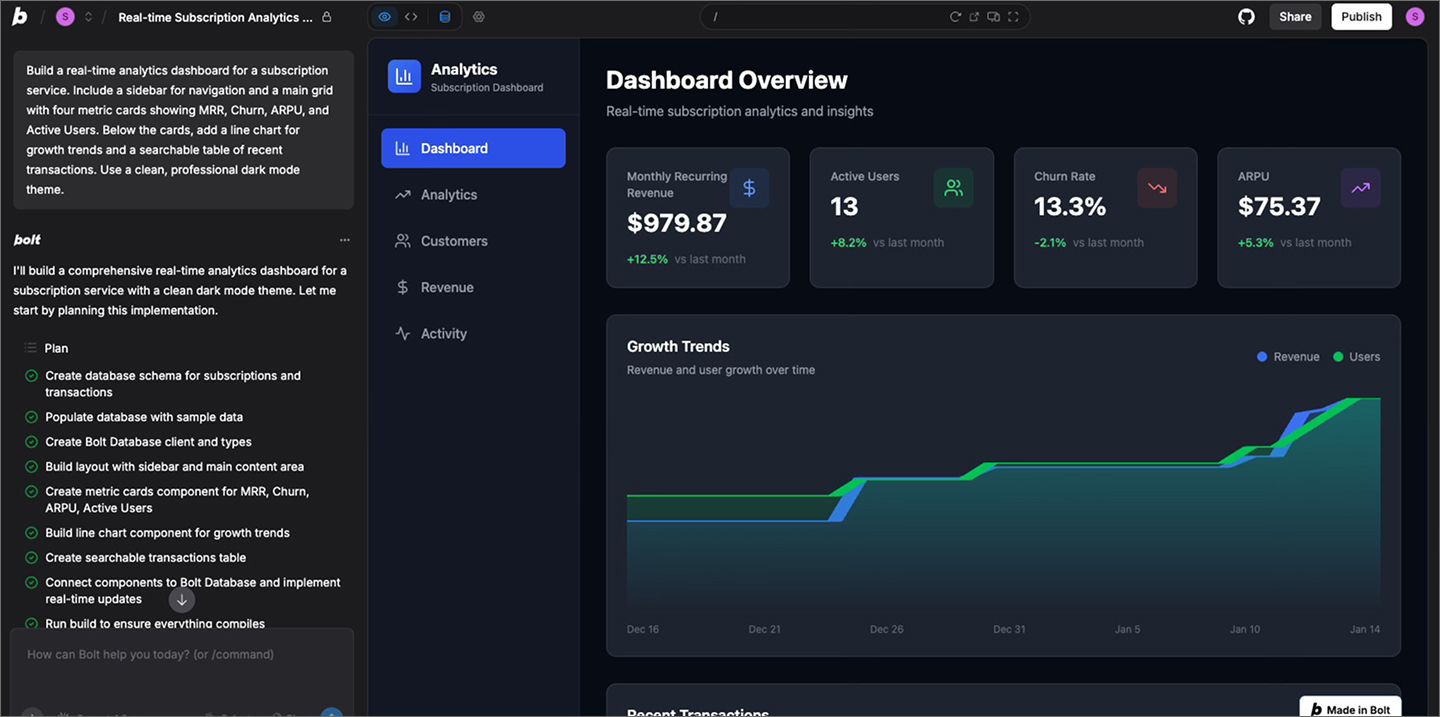This screenshot has width=1440, height=717.
Task: Click the scroll-down arrow in chat
Action: pyautogui.click(x=181, y=599)
